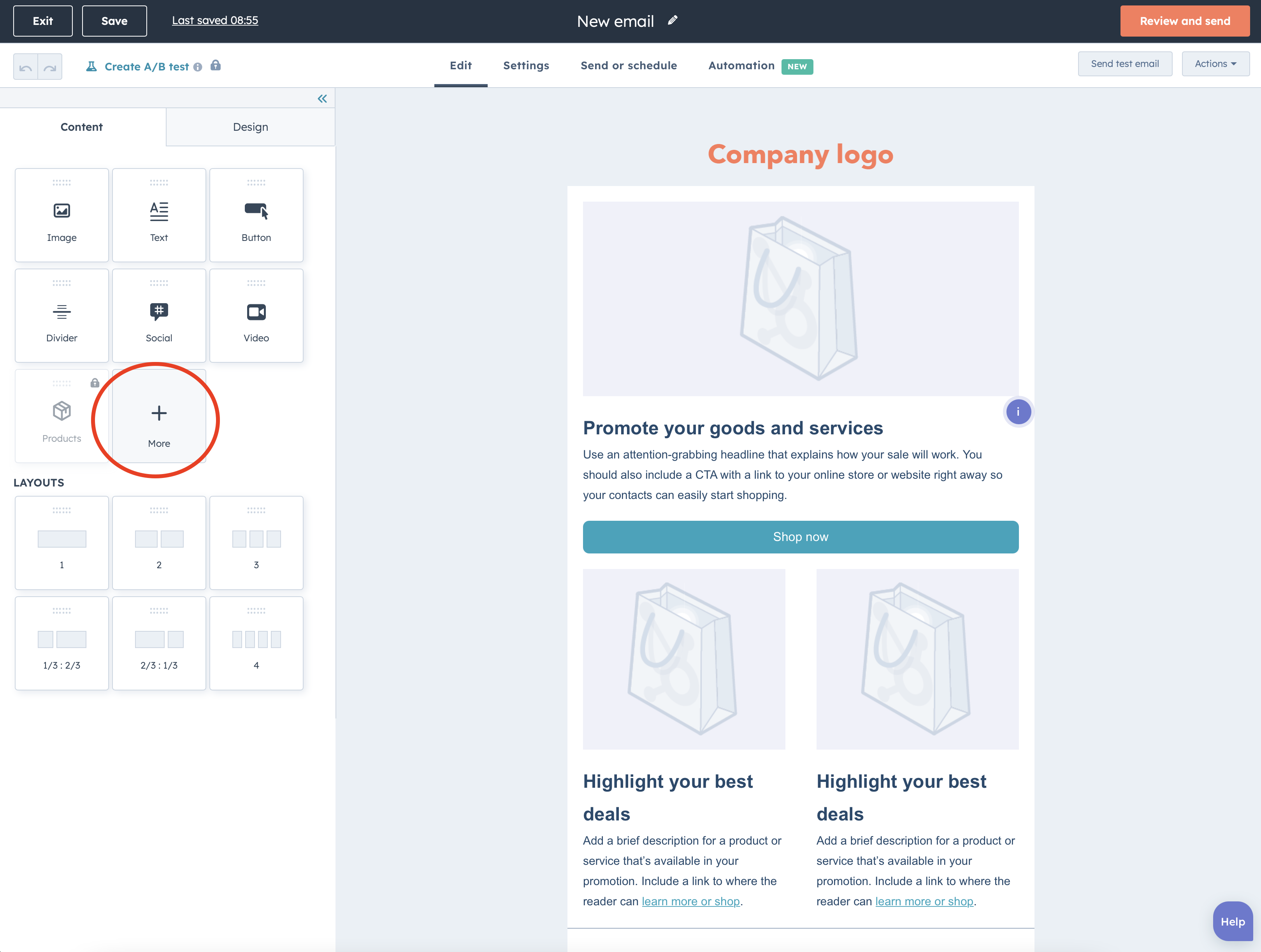Click the Last saved 08:55 link
This screenshot has width=1261, height=952.
(x=215, y=21)
